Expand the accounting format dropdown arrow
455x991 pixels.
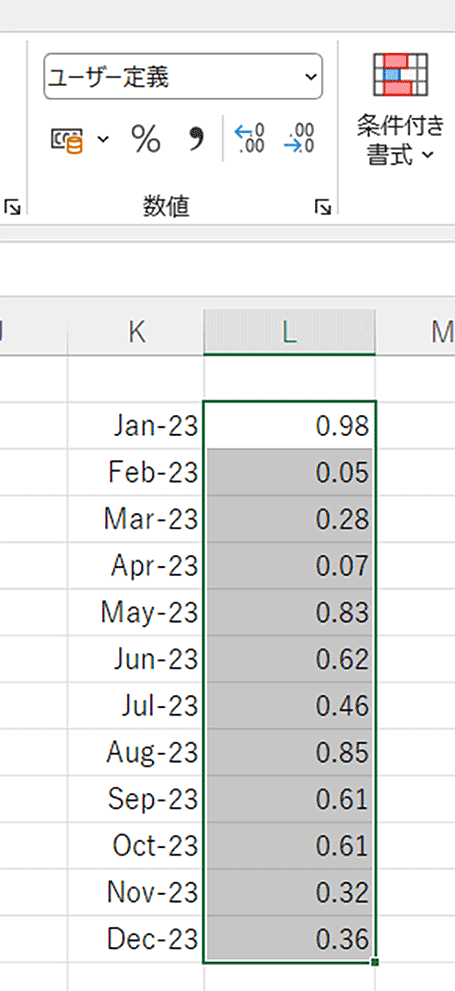click(x=102, y=139)
